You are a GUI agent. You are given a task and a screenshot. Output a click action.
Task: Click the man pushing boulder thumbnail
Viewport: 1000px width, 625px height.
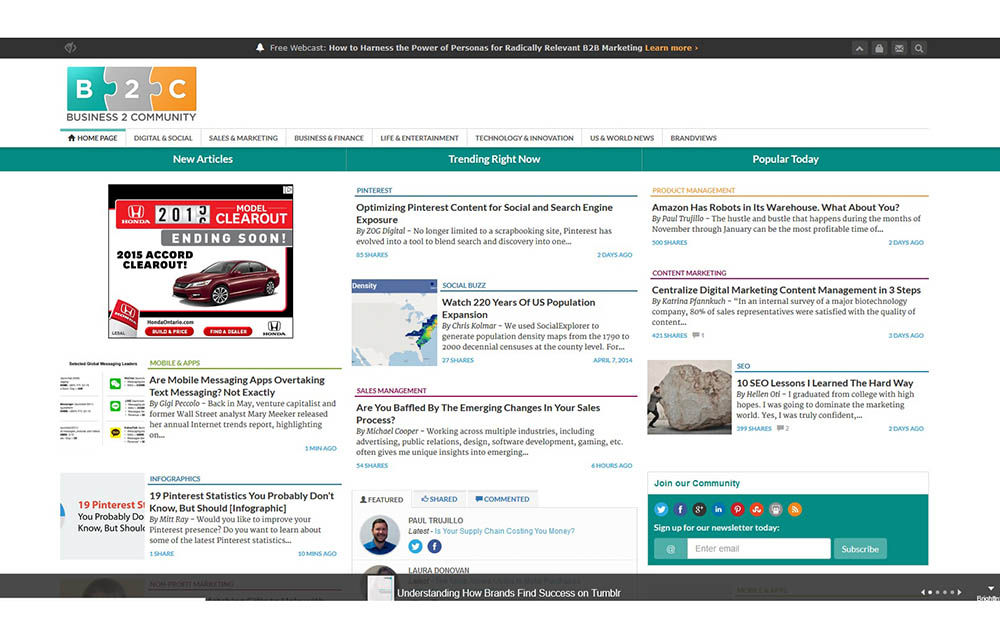pyautogui.click(x=689, y=397)
